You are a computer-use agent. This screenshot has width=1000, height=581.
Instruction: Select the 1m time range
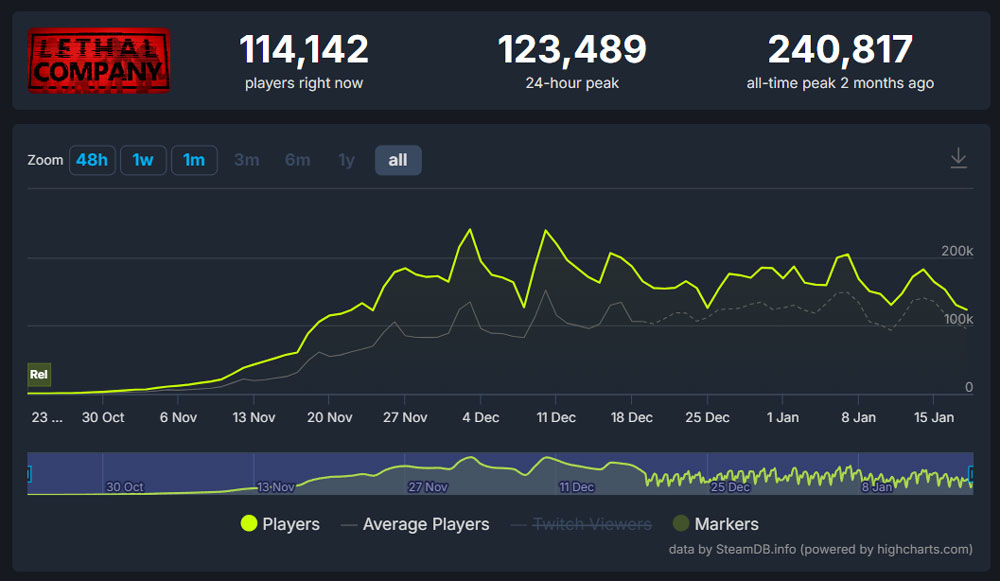[194, 159]
